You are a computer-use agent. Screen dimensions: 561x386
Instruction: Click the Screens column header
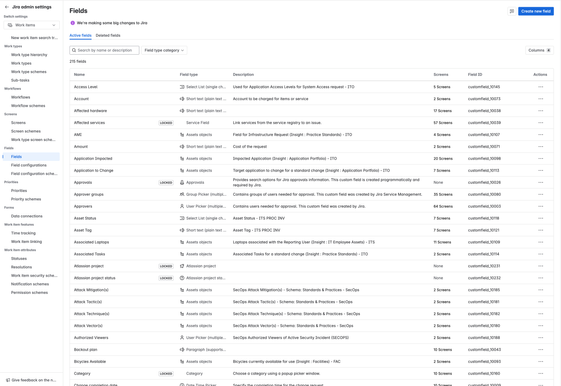[x=441, y=74]
